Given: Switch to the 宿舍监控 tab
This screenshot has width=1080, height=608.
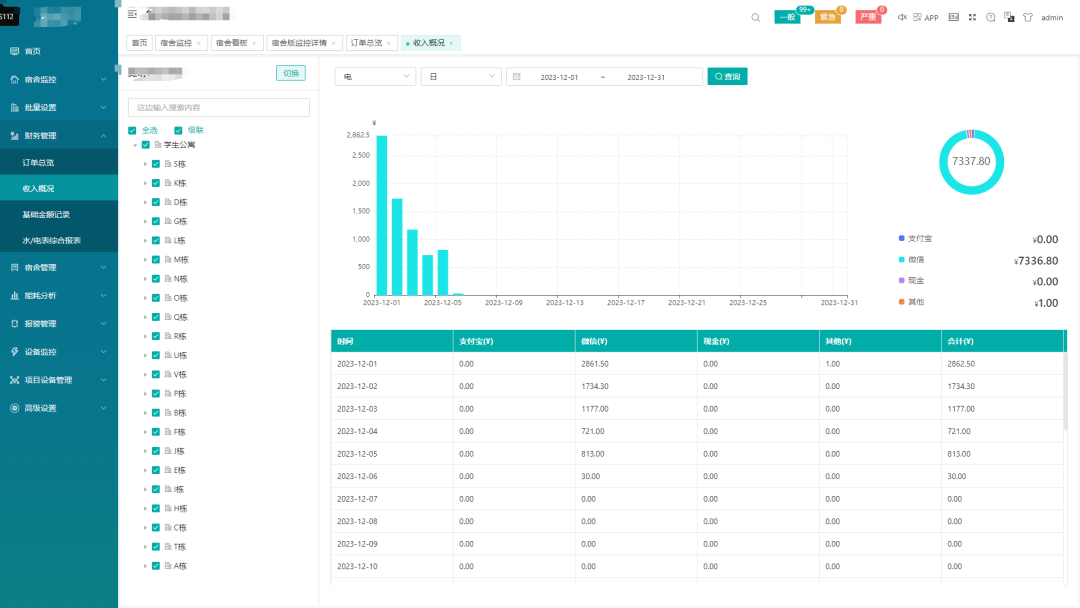Looking at the screenshot, I should click(x=181, y=43).
